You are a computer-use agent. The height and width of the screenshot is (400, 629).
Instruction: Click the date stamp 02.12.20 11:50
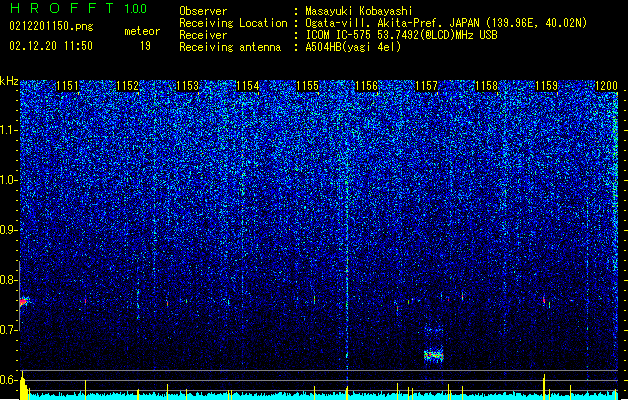coord(51,46)
